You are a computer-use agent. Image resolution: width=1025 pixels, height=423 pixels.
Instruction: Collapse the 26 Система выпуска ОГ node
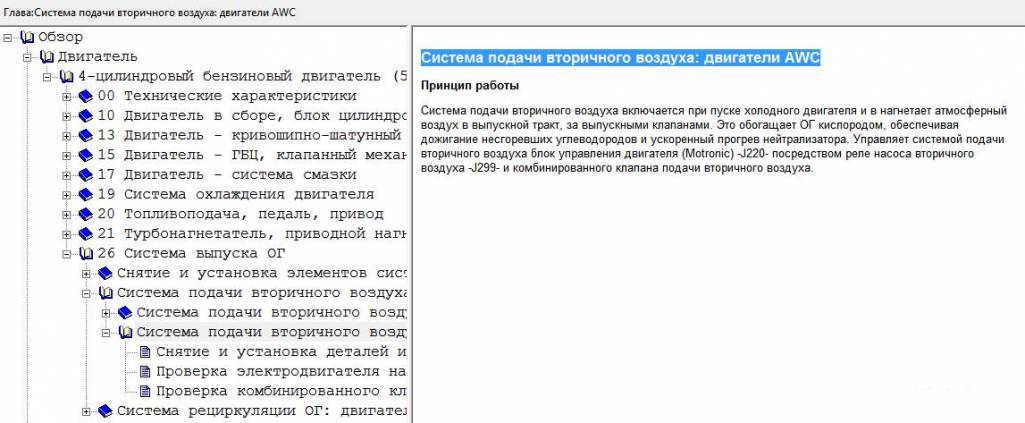point(67,253)
